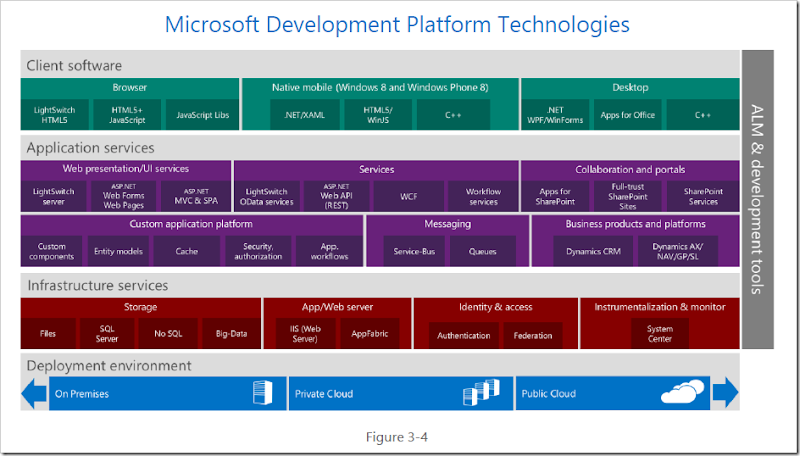This screenshot has height=456, width=800.
Task: Select the Federation box
Action: point(533,335)
